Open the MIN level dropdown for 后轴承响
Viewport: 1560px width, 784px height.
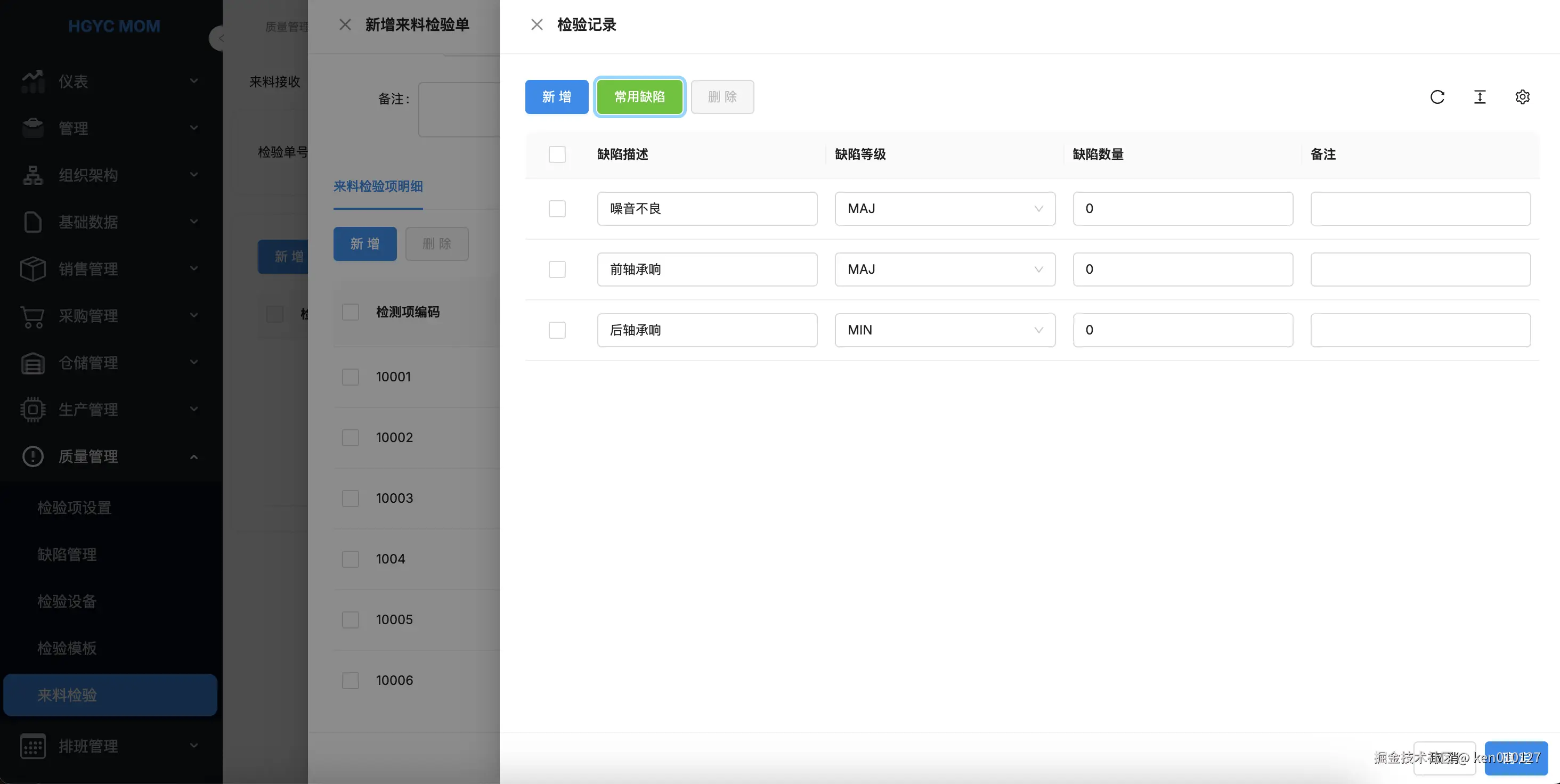pos(944,330)
